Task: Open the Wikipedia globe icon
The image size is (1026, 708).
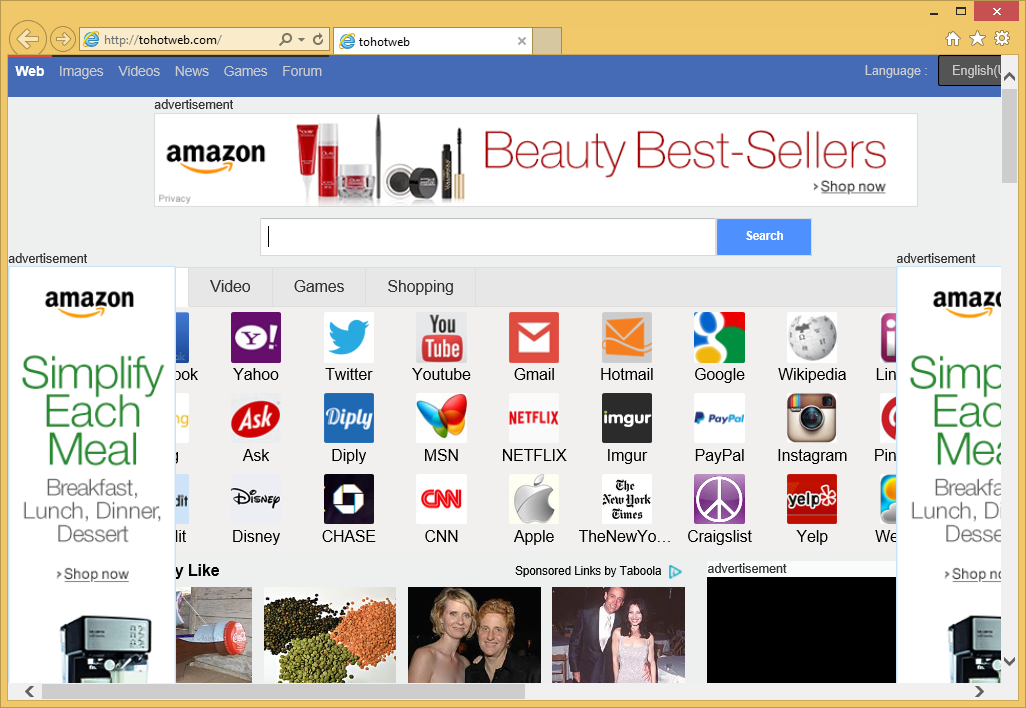Action: coord(812,338)
